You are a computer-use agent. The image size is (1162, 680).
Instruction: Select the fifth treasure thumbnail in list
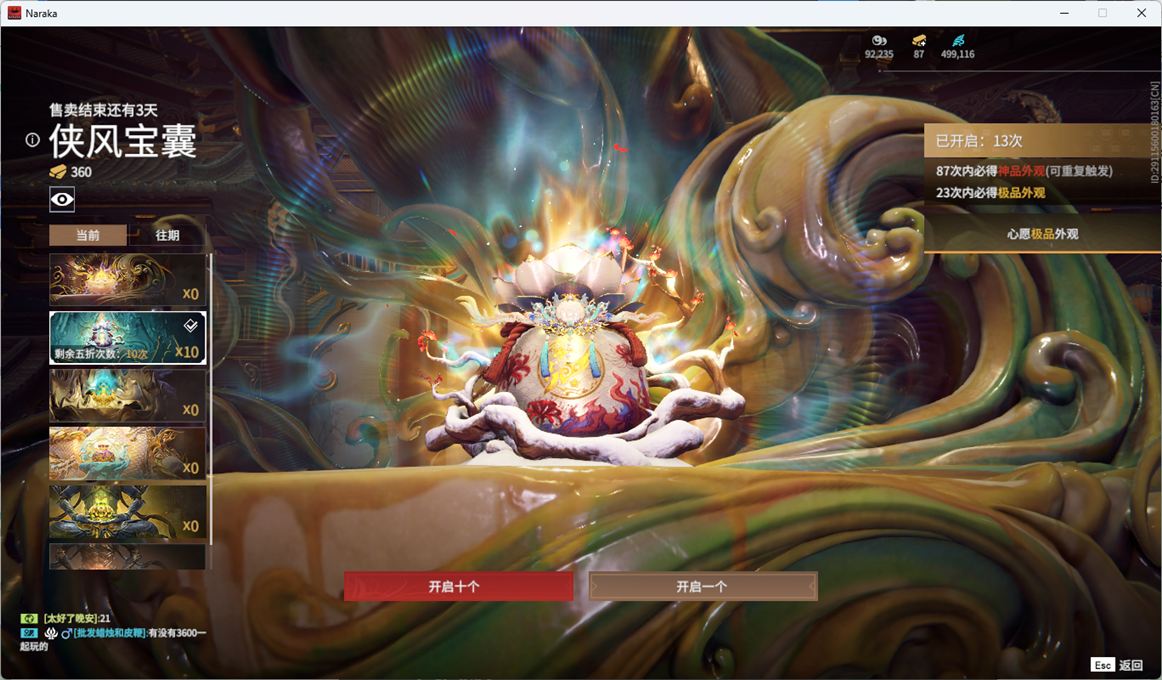pyautogui.click(x=127, y=512)
